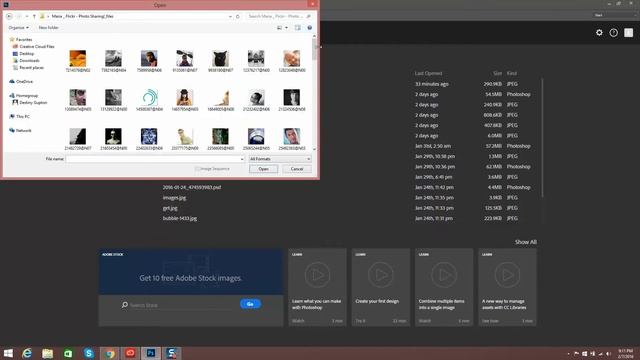Click the search box in Open dialog
This screenshot has height=360, width=640.
click(x=280, y=16)
